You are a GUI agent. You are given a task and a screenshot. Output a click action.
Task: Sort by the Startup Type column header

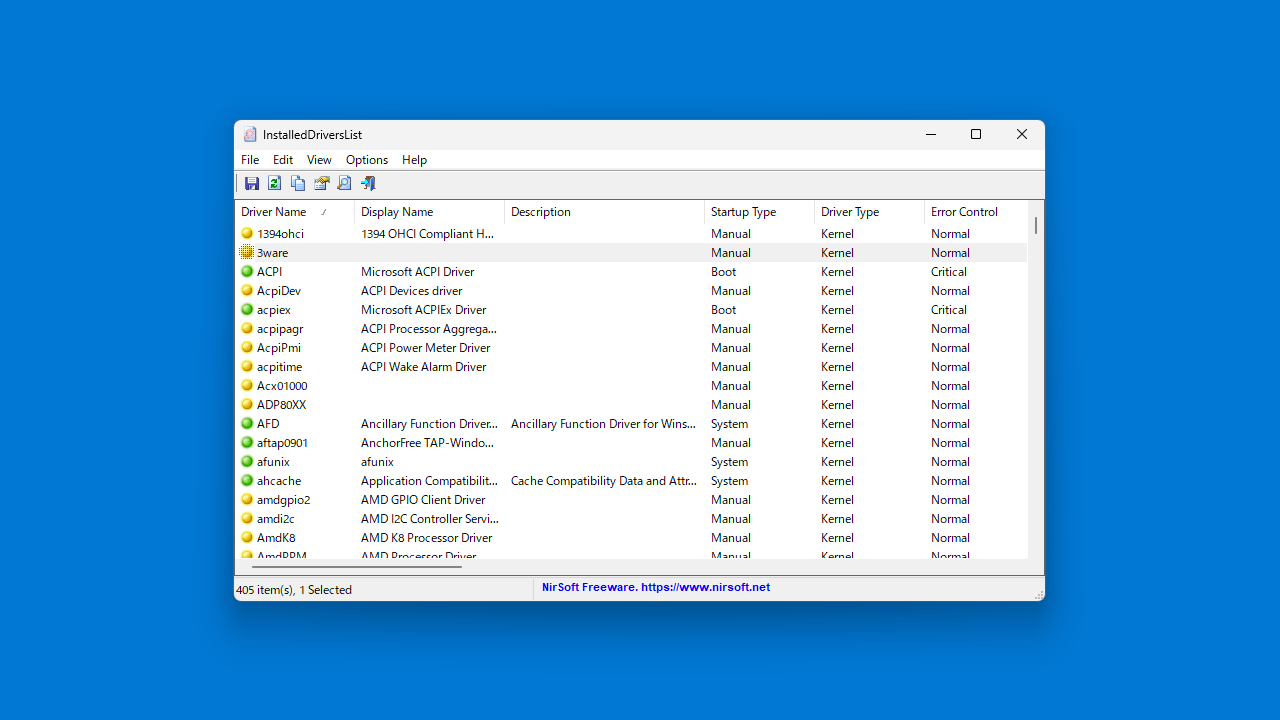click(760, 212)
